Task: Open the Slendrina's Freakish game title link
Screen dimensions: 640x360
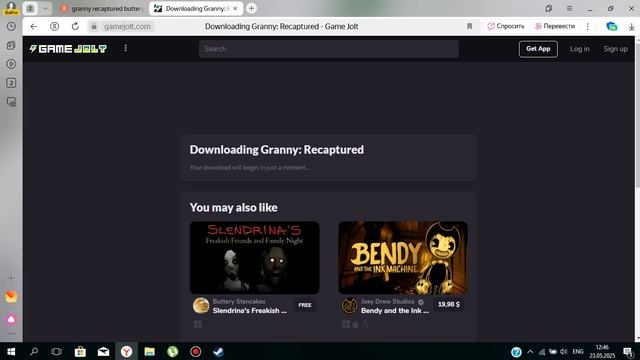Action: coord(249,311)
